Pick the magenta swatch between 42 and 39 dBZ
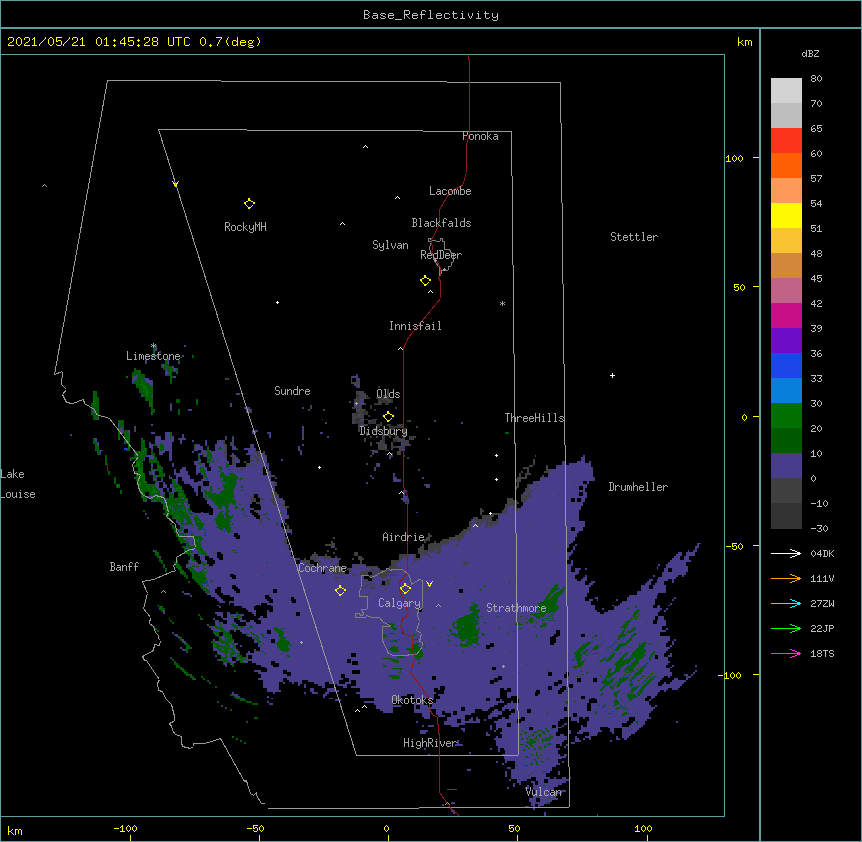Viewport: 862px width, 842px height. 786,315
